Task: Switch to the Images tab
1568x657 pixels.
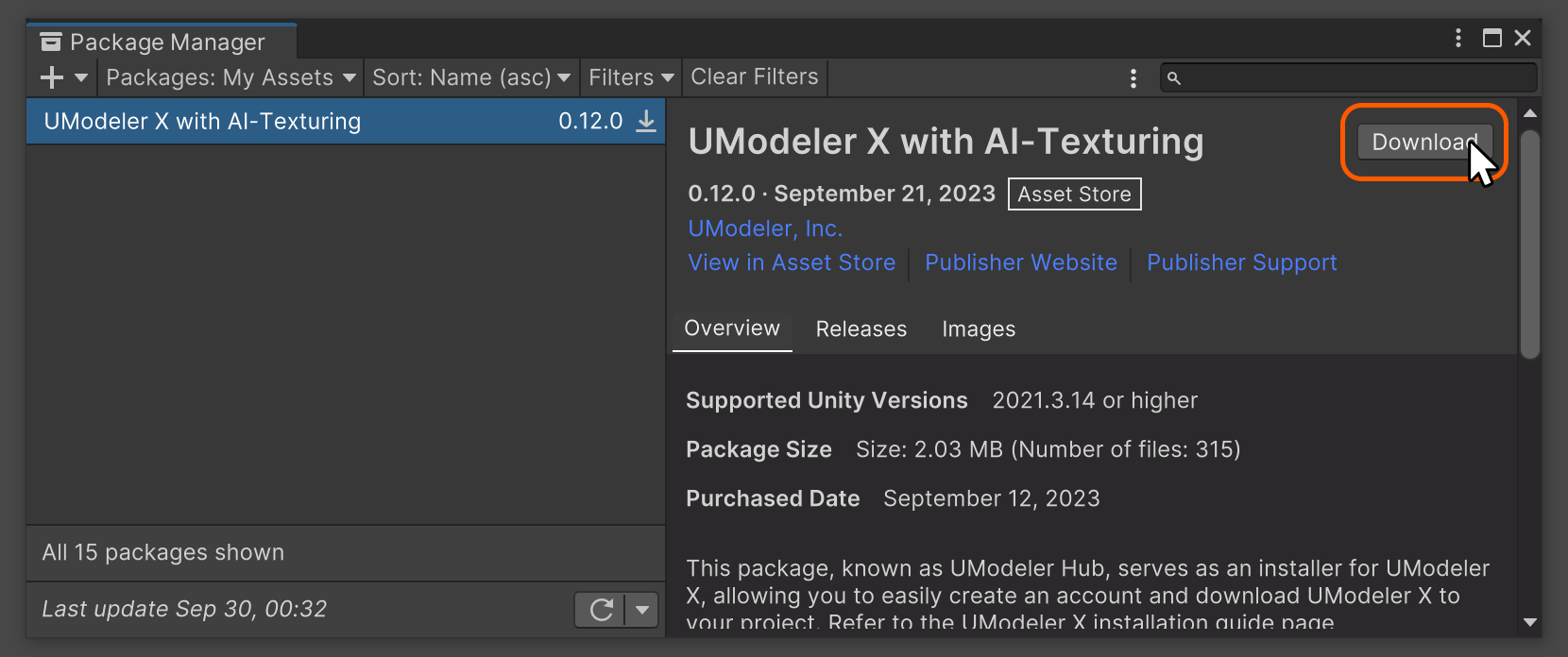Action: tap(979, 328)
